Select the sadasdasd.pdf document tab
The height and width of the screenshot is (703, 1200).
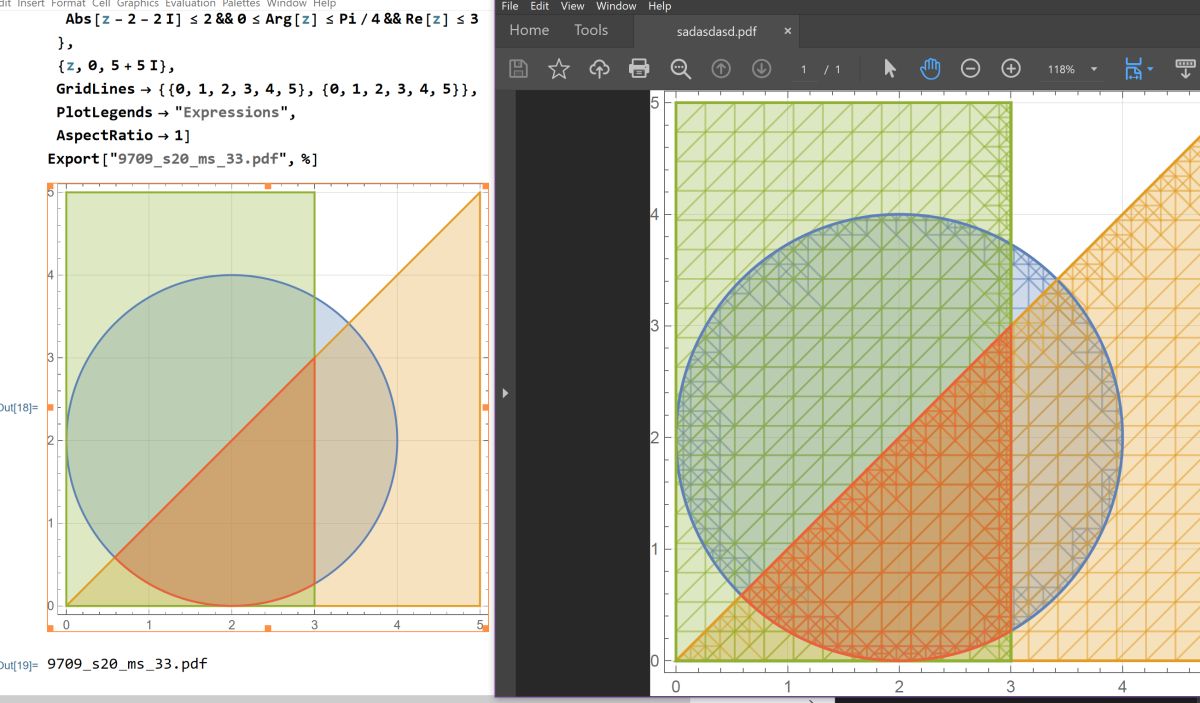pyautogui.click(x=716, y=31)
